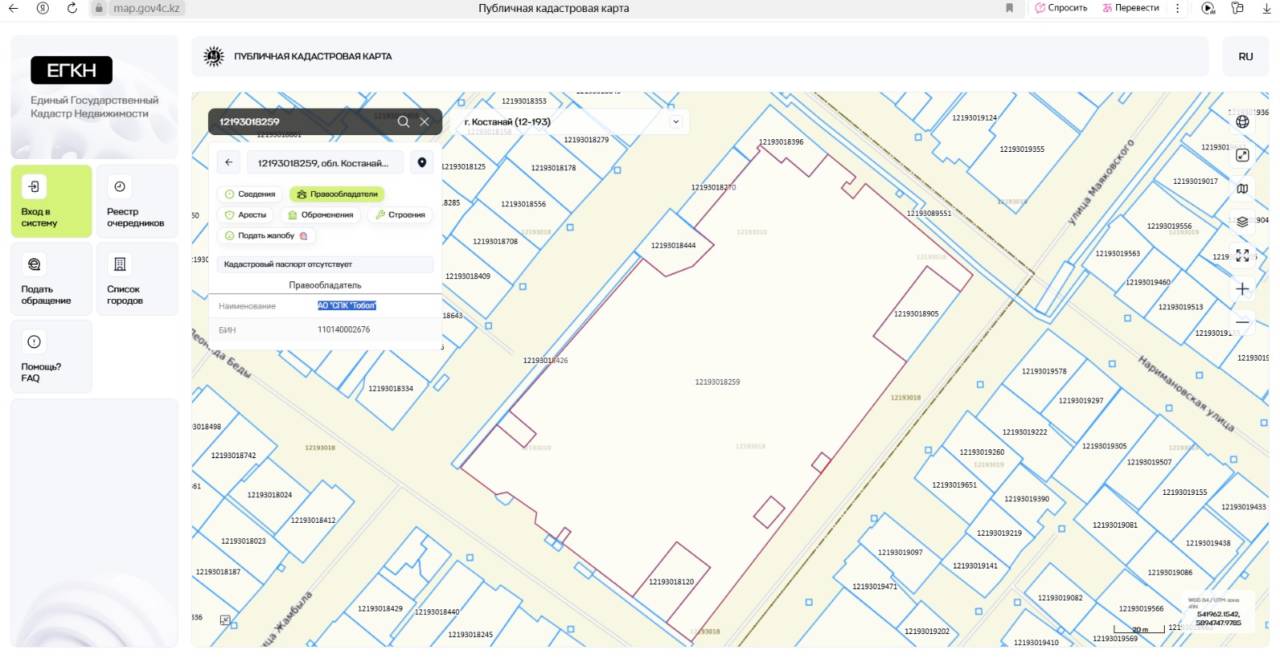Open the Обременения tab
Viewport: 1280px width, 658px height.
point(320,215)
